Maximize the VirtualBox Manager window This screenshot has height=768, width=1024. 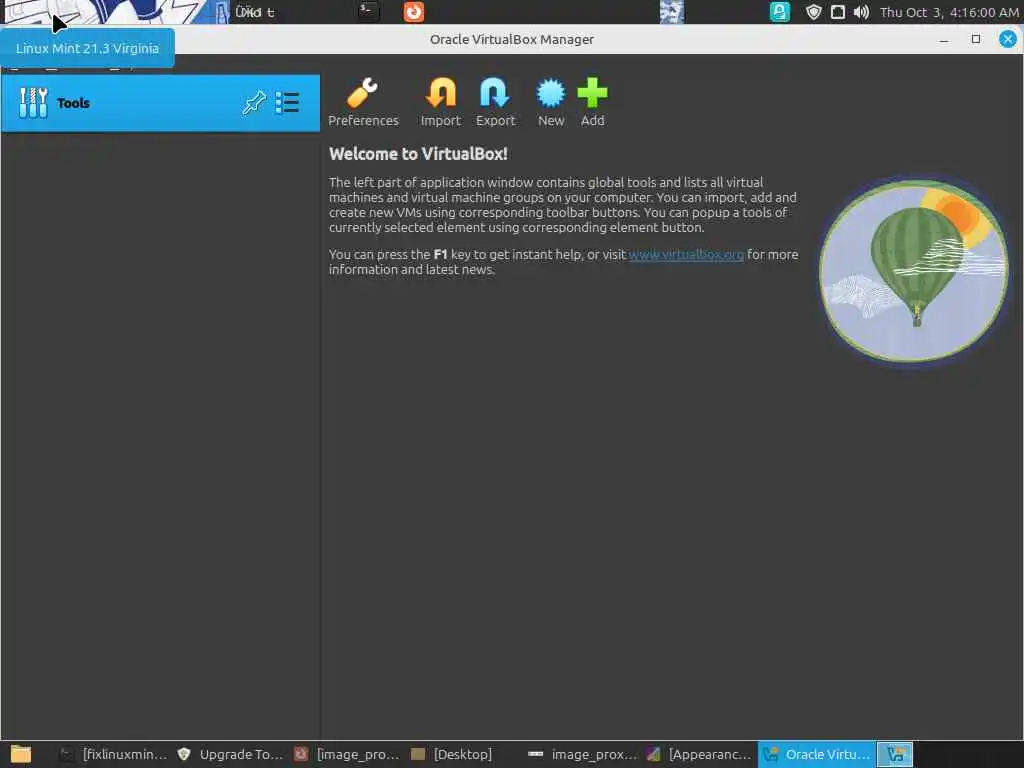click(x=976, y=39)
